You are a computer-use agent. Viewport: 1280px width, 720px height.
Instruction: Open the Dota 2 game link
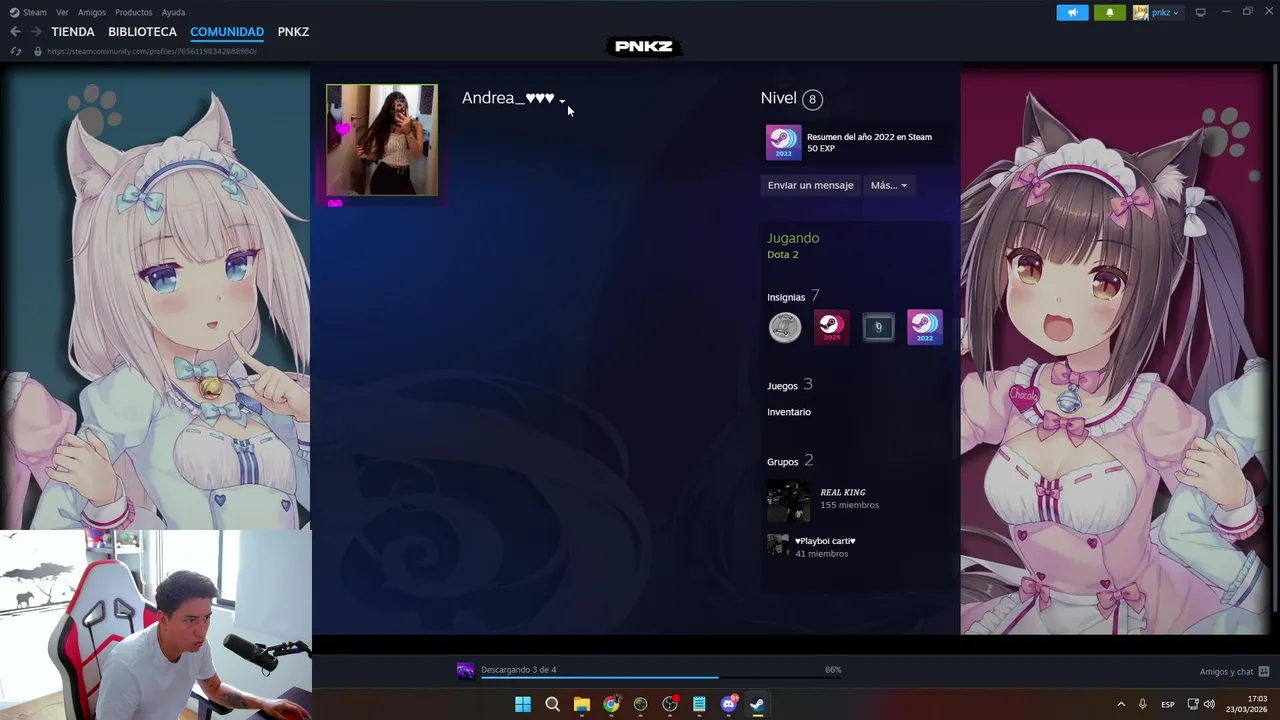pos(782,254)
